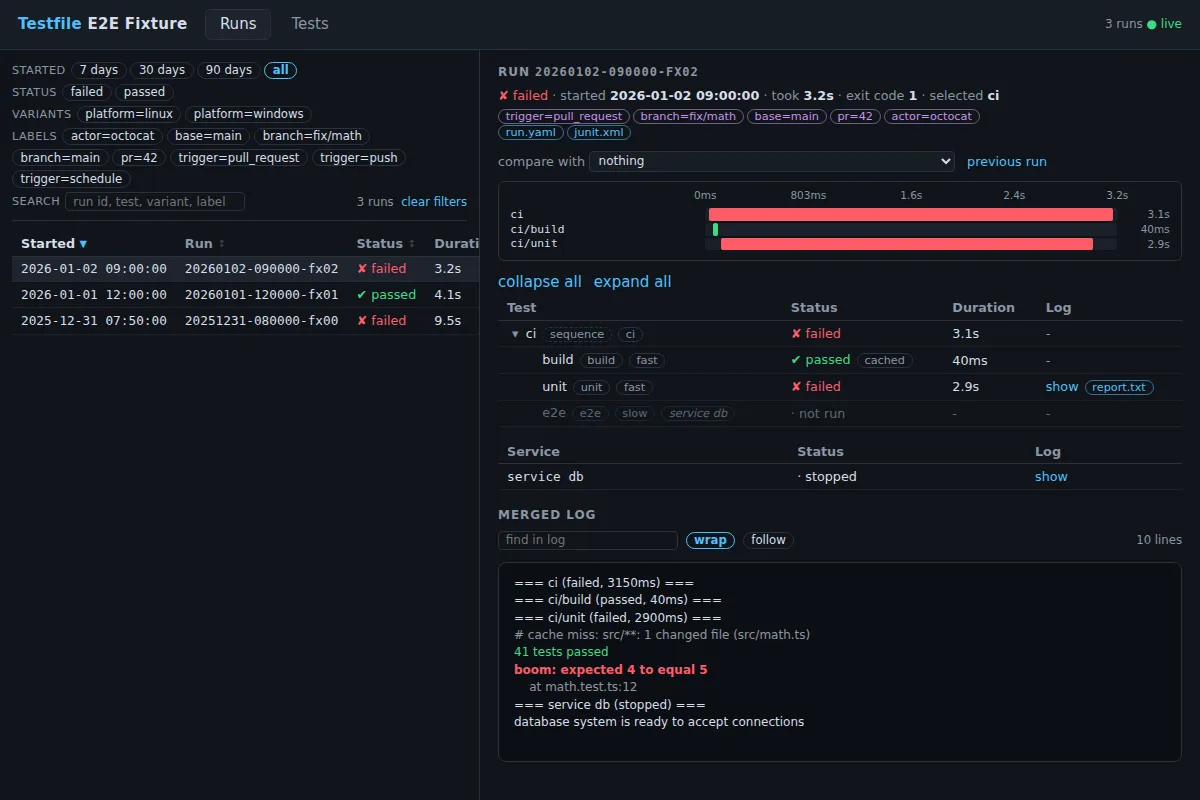This screenshot has height=800, width=1200.
Task: Filter started by 30 days
Action: (x=162, y=70)
